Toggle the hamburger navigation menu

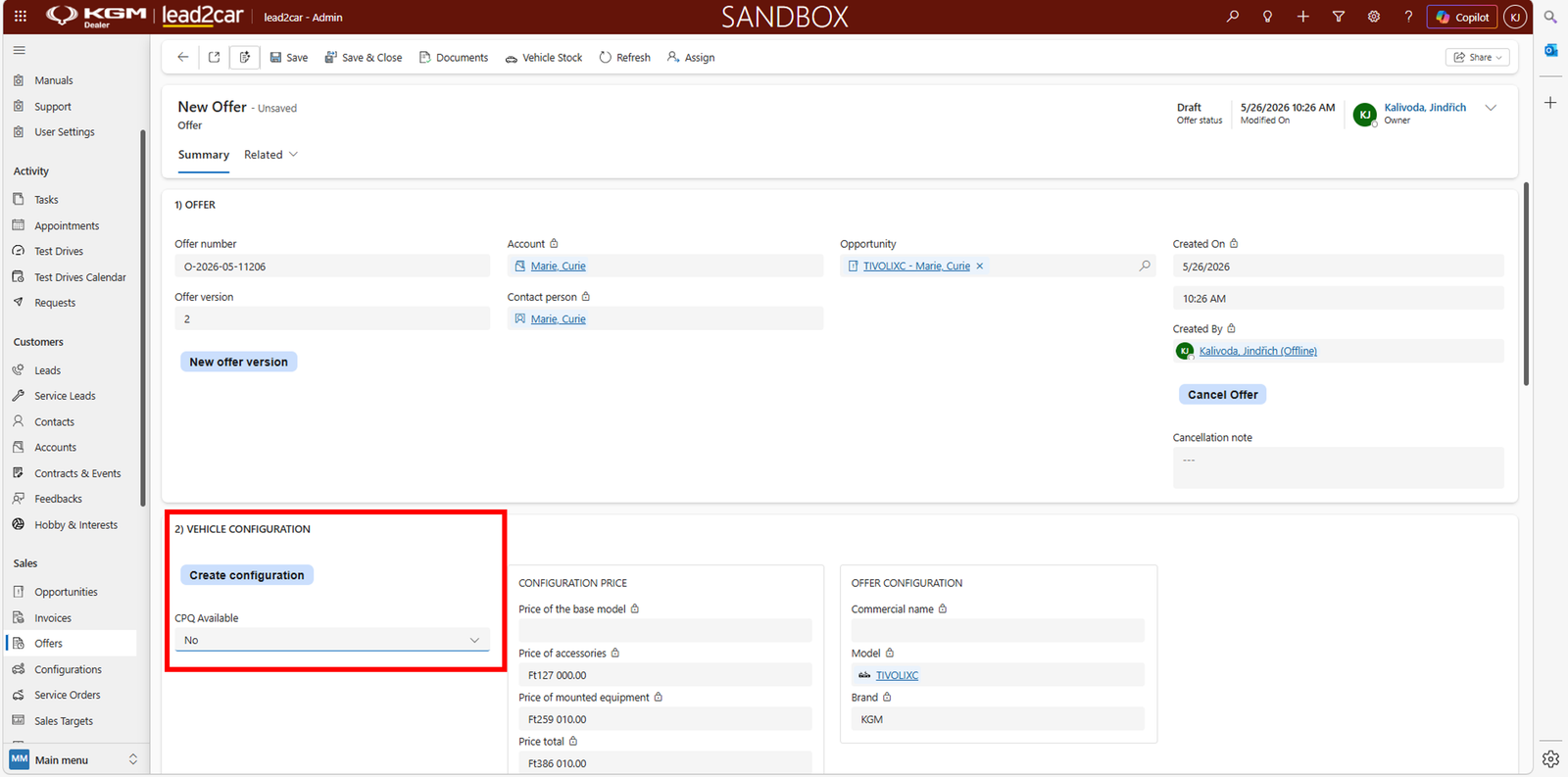coord(20,50)
